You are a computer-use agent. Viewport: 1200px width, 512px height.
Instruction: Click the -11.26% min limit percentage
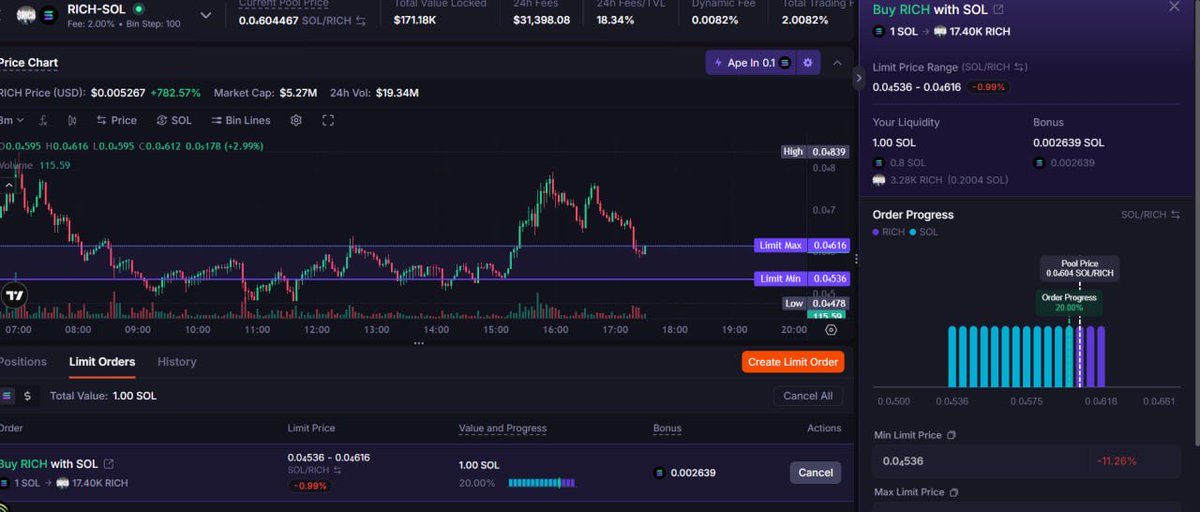tap(1117, 461)
